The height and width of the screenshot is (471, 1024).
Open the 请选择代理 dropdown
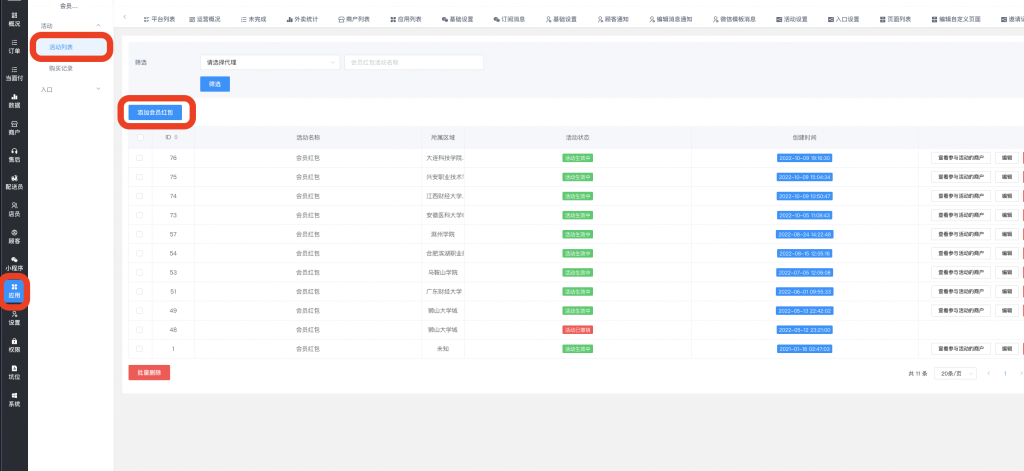point(268,62)
